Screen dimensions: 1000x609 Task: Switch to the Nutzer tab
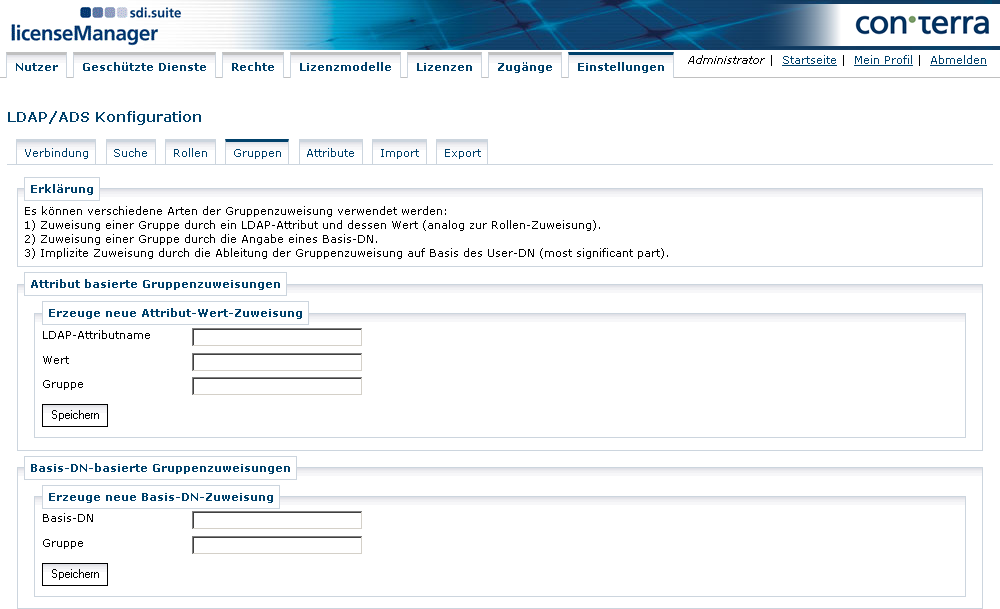[36, 66]
